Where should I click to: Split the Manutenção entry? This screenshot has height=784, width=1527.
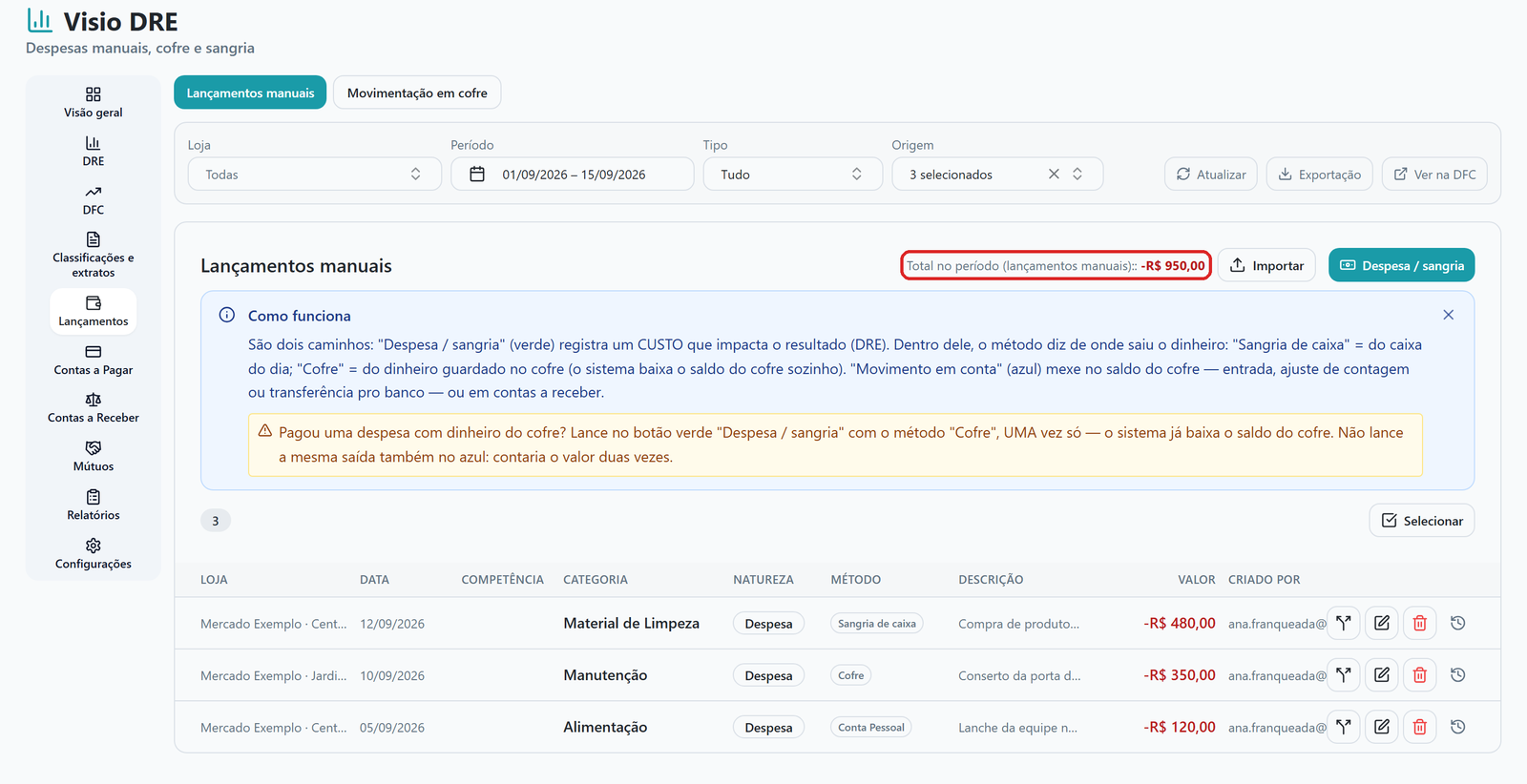(1343, 675)
